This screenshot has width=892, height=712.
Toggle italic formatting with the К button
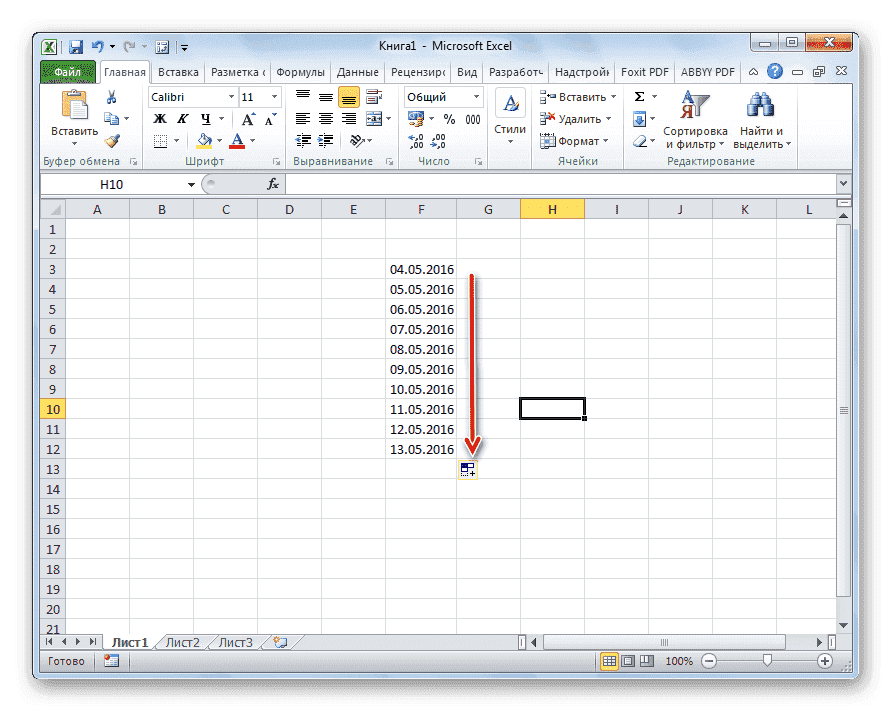183,118
